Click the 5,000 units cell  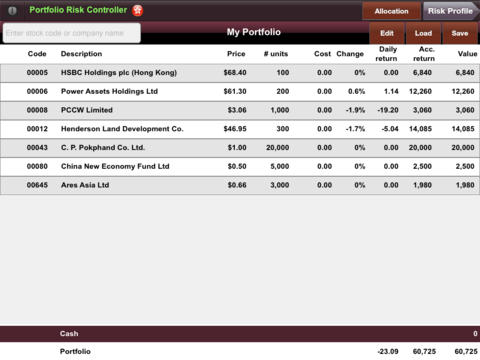coord(280,166)
